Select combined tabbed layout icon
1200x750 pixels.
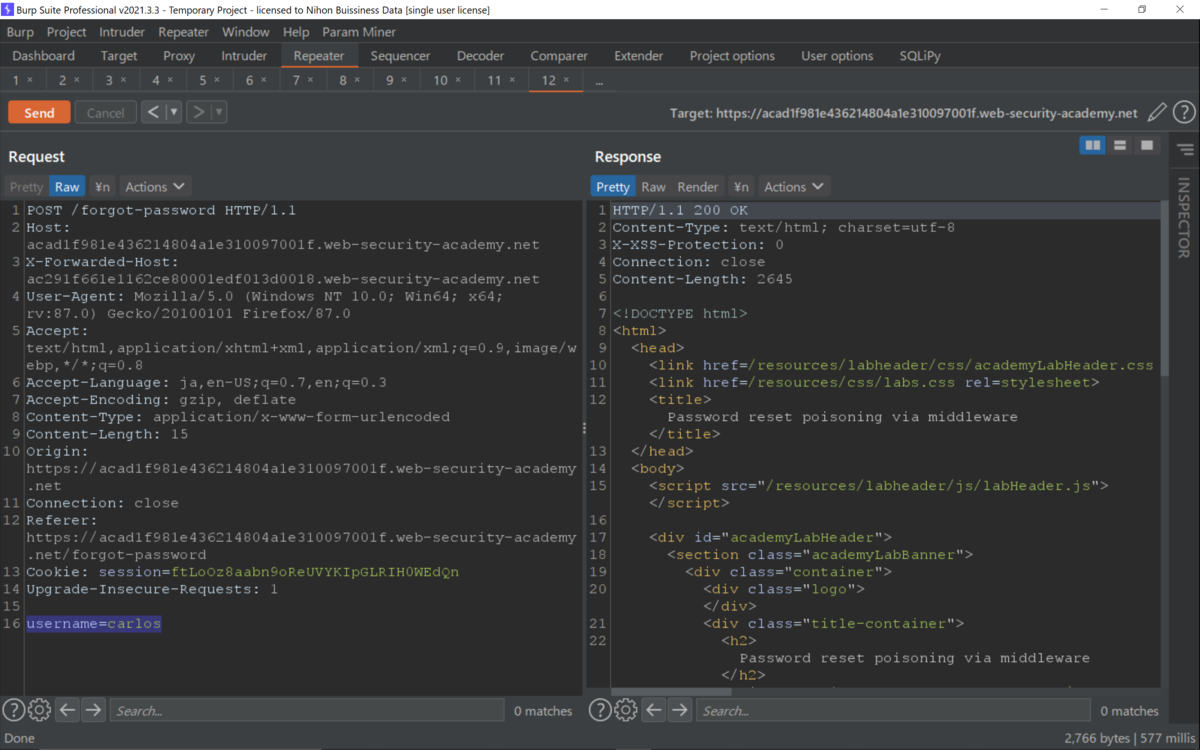[x=1146, y=146]
